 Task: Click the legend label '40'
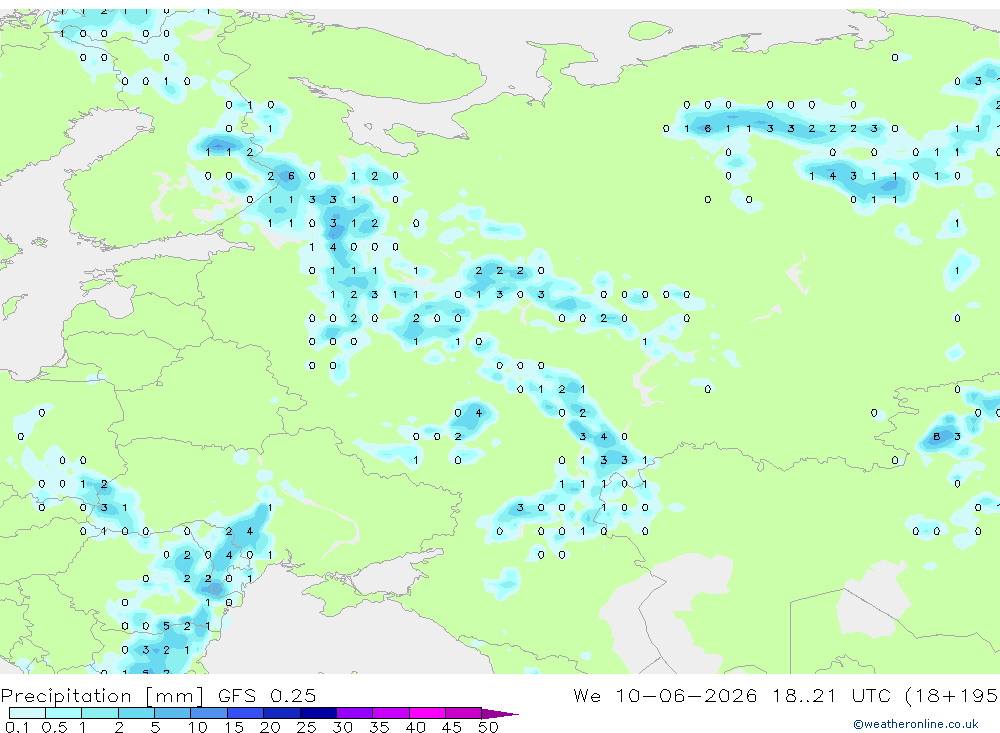pyautogui.click(x=415, y=727)
